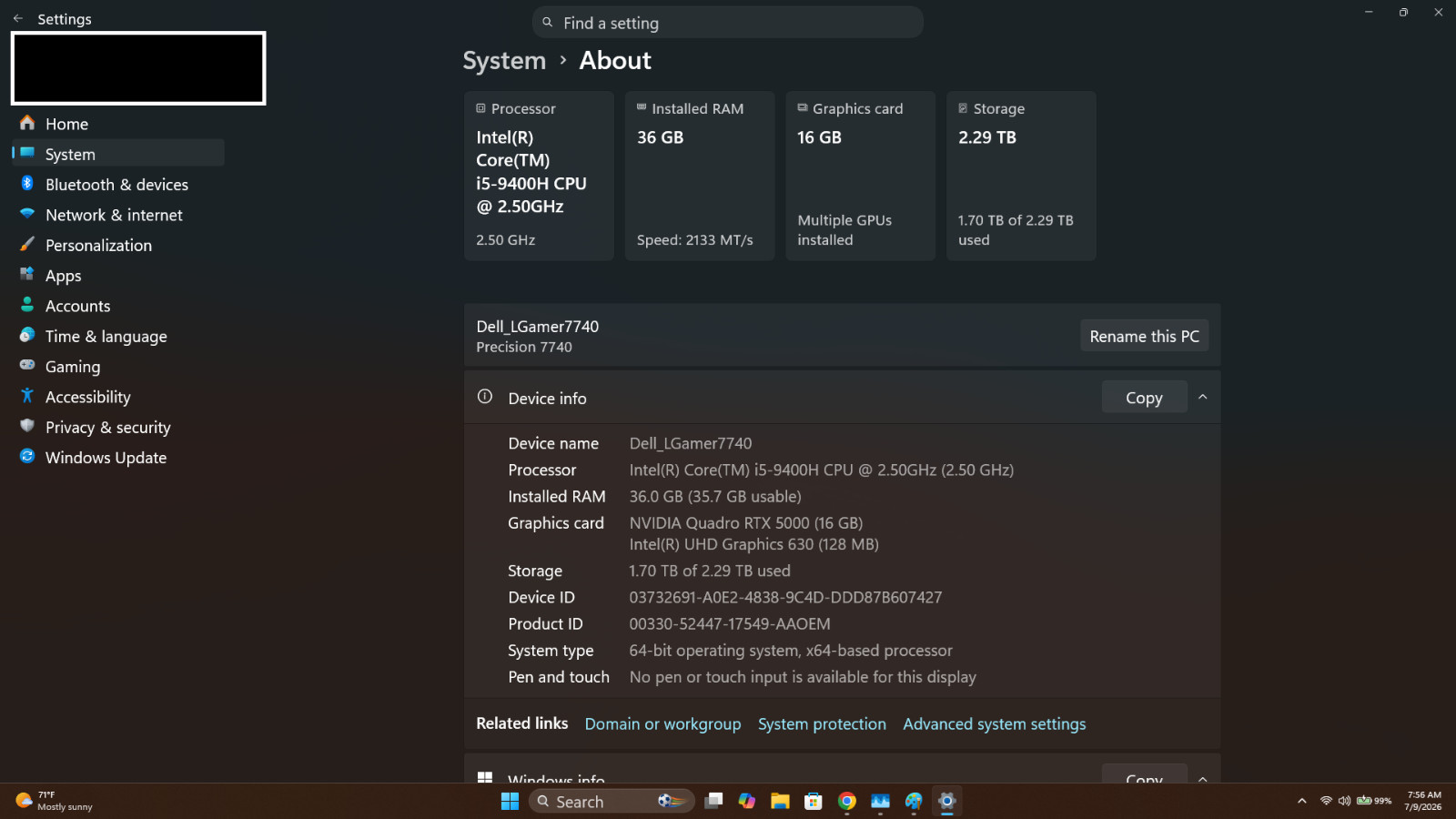Viewport: 1456px width, 819px height.
Task: Click the Device info circle icon
Action: coord(485,397)
